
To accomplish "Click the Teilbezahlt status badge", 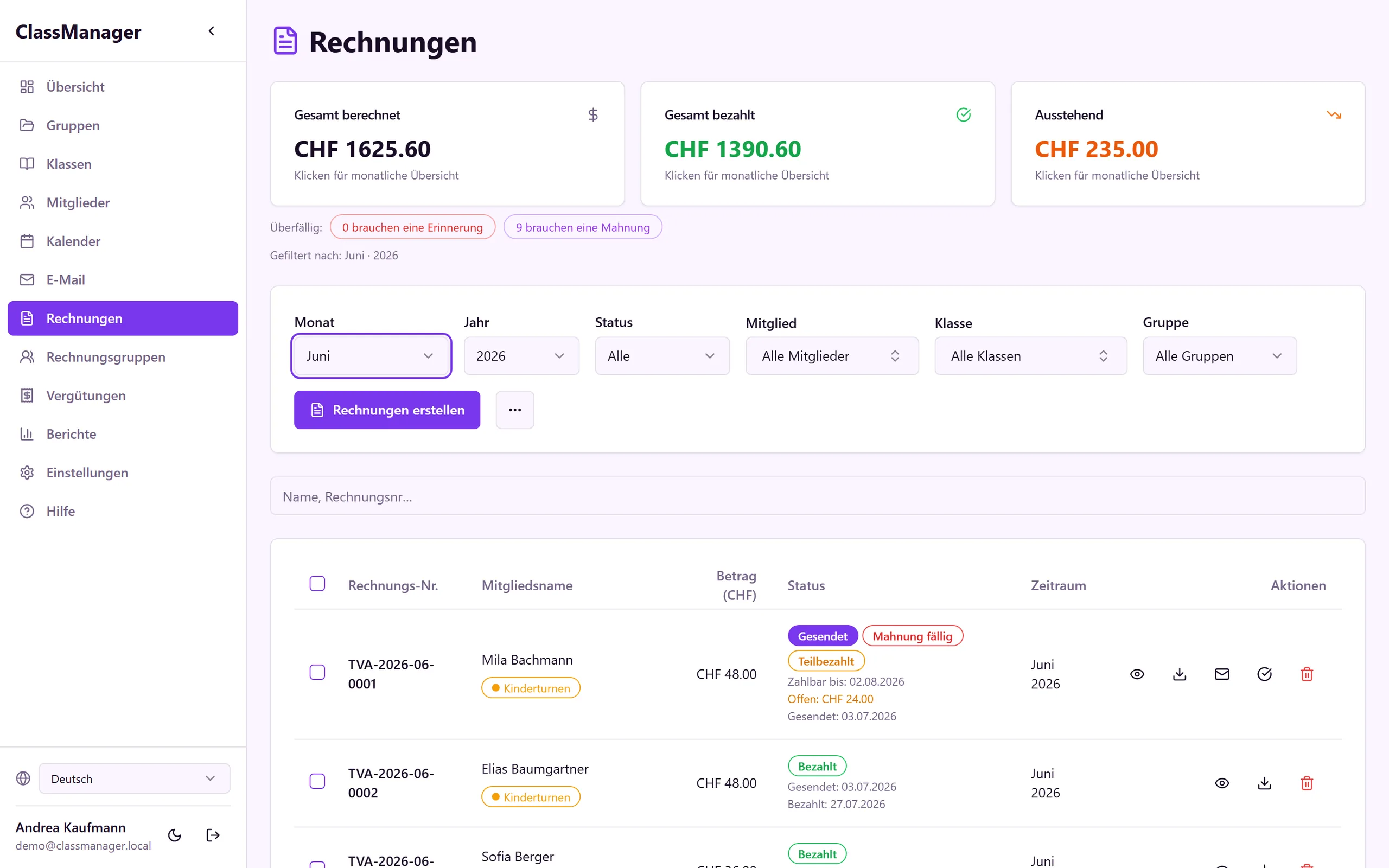I will point(826,661).
